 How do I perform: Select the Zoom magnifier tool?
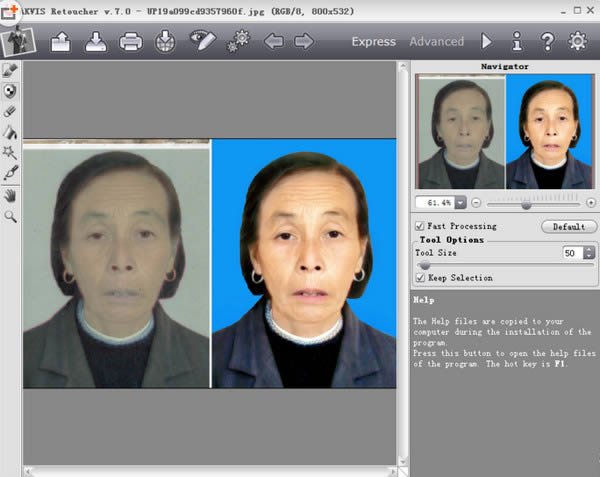click(x=10, y=215)
